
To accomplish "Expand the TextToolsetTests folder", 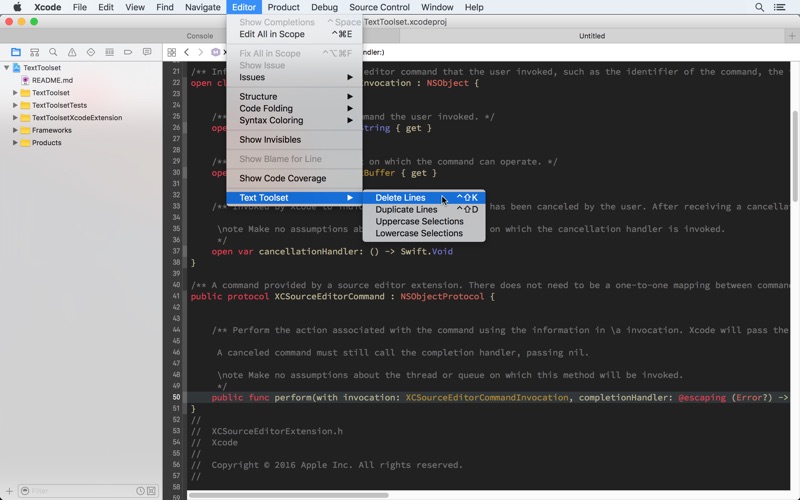I will tap(15, 105).
